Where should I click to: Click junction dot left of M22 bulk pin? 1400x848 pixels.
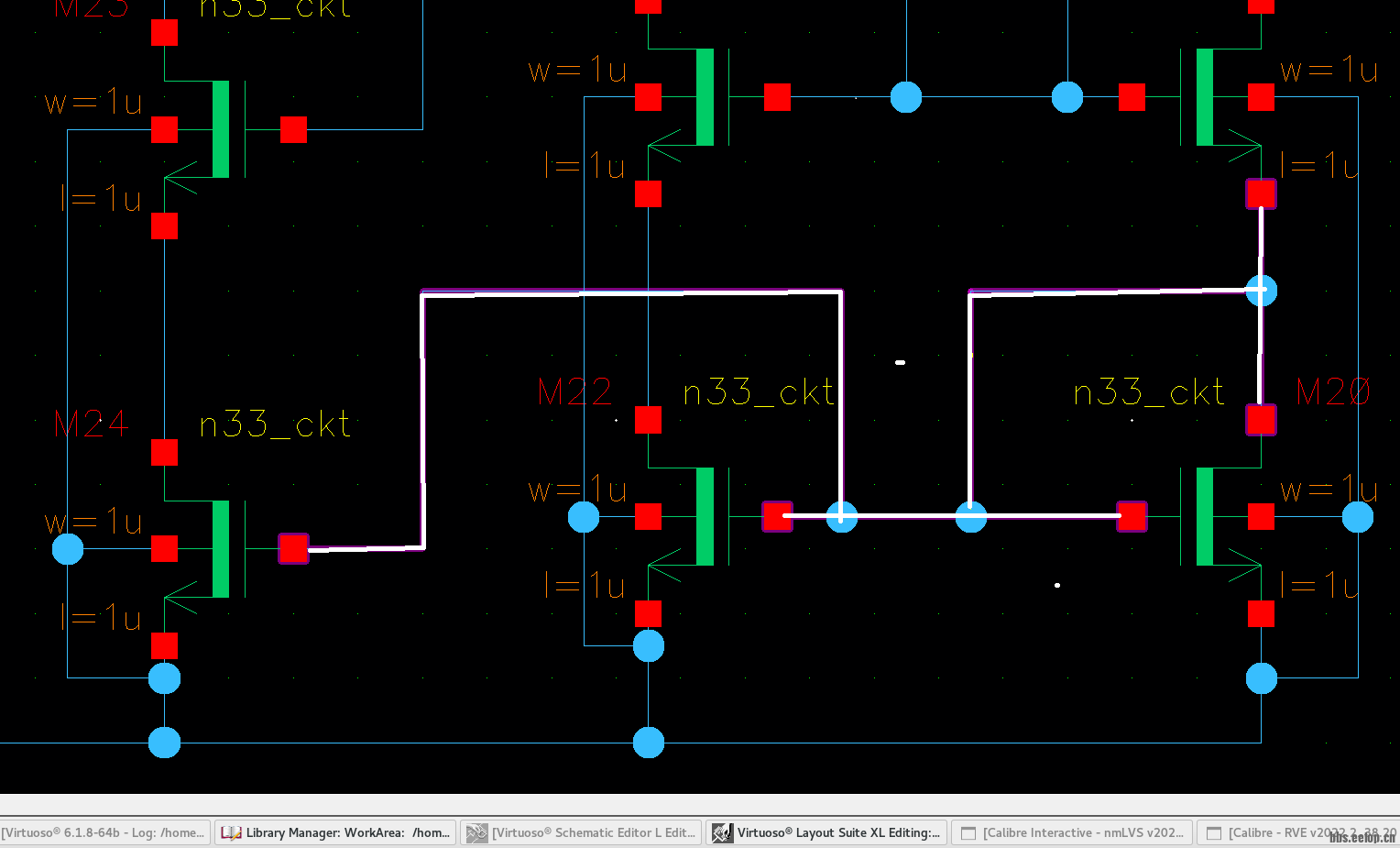[584, 516]
